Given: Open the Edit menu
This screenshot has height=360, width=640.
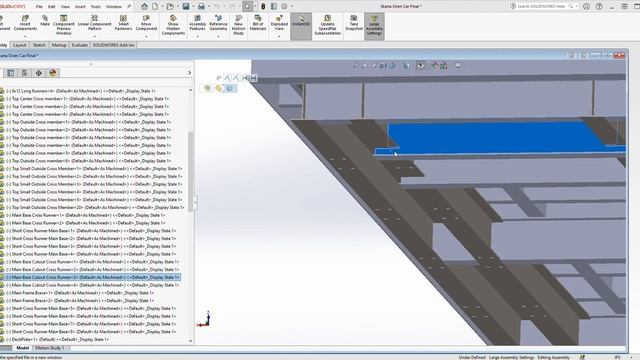Looking at the screenshot, I should tap(51, 7).
